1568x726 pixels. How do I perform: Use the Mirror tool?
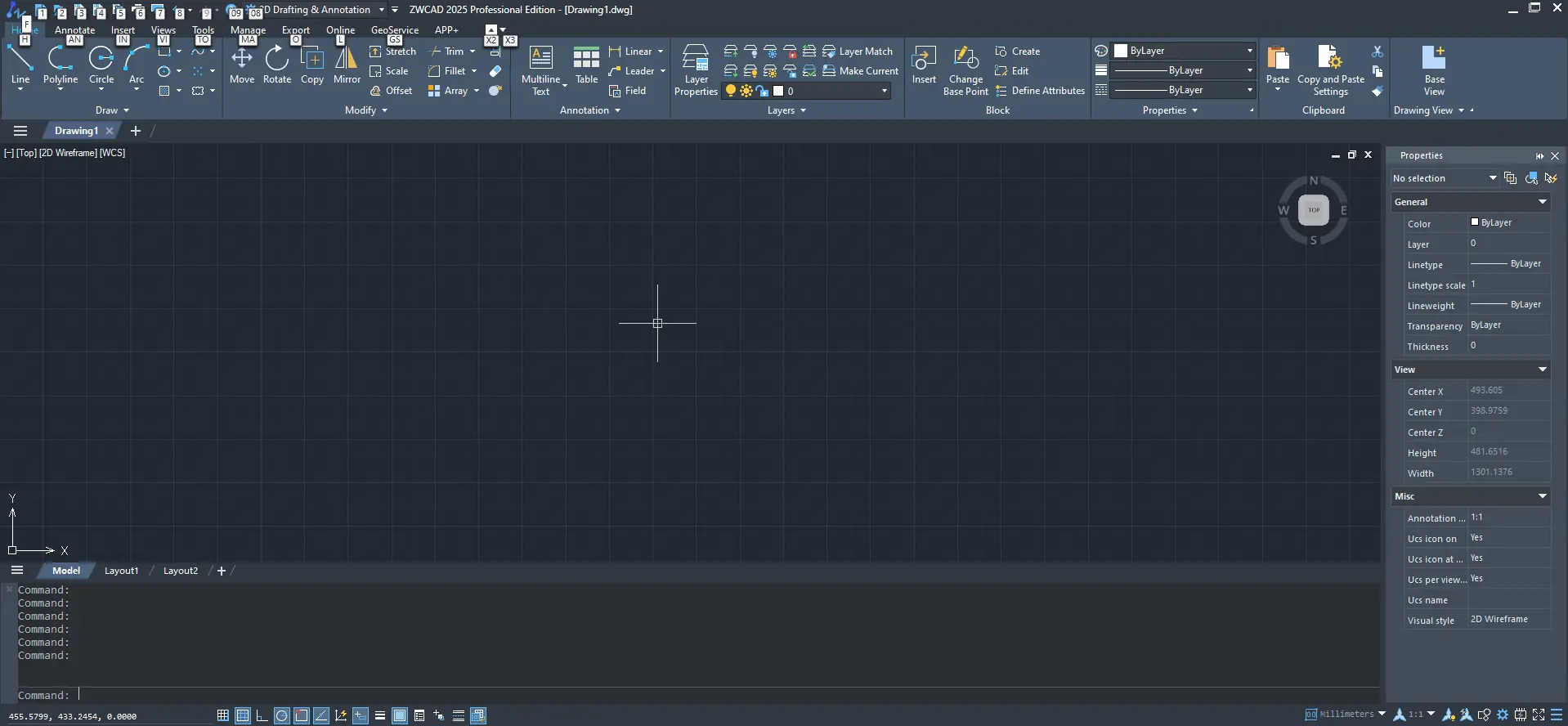(x=347, y=65)
